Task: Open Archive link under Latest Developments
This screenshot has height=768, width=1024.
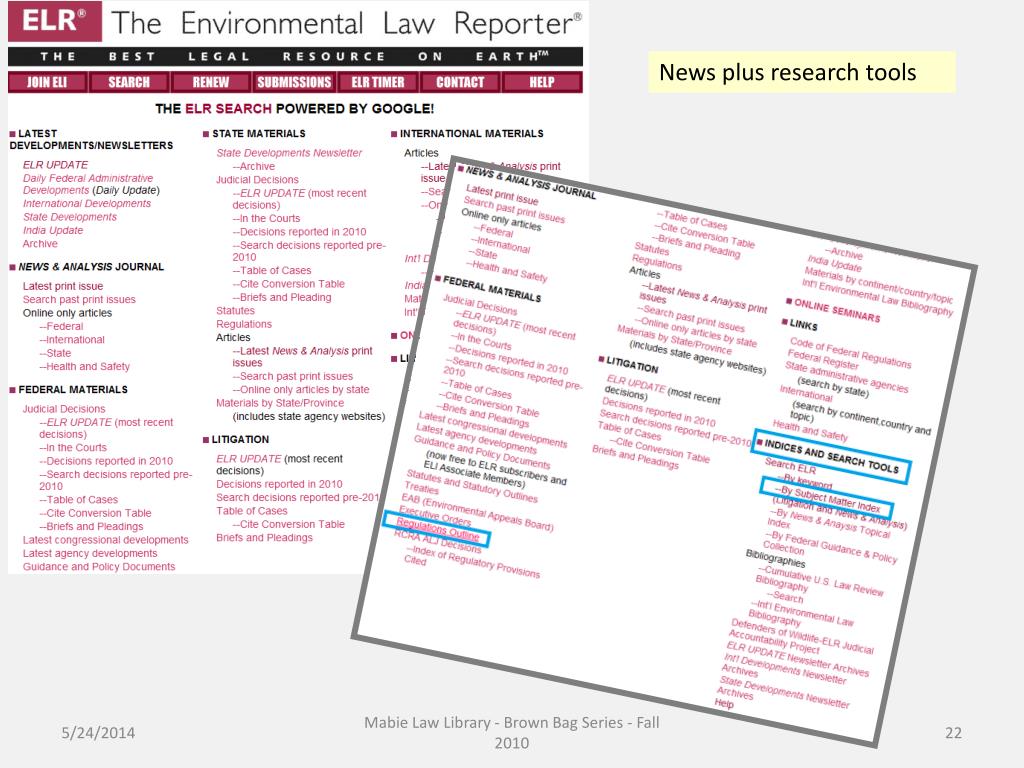Action: coord(40,244)
